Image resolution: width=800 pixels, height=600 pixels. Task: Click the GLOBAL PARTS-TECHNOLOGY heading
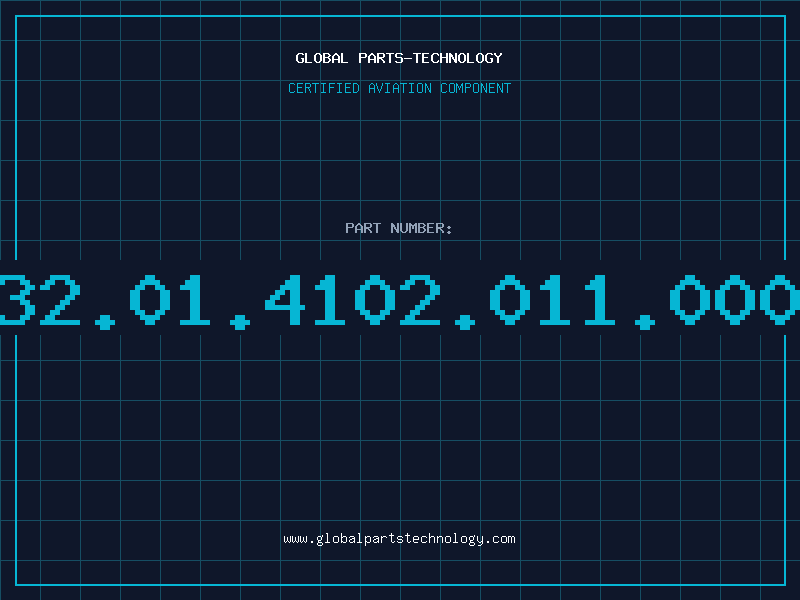click(399, 58)
